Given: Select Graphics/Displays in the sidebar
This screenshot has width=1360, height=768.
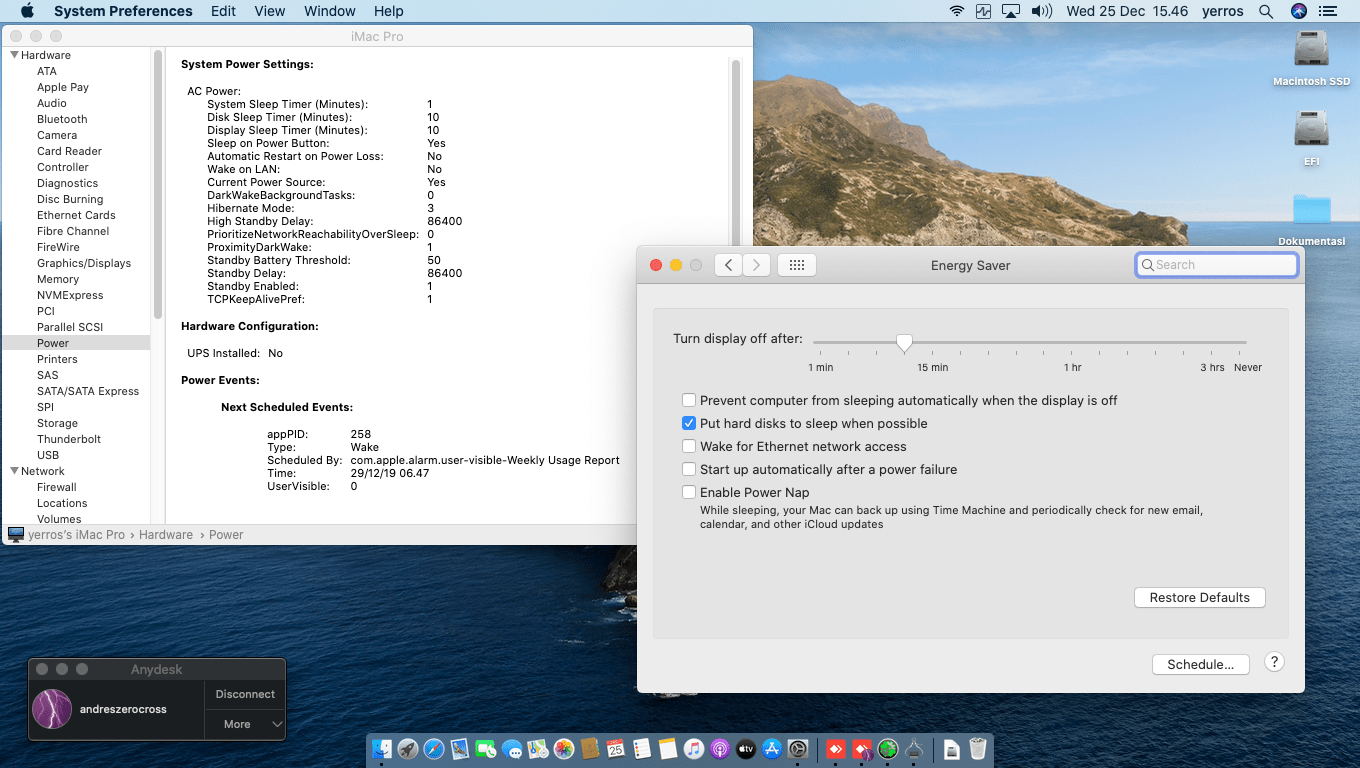Looking at the screenshot, I should point(84,263).
